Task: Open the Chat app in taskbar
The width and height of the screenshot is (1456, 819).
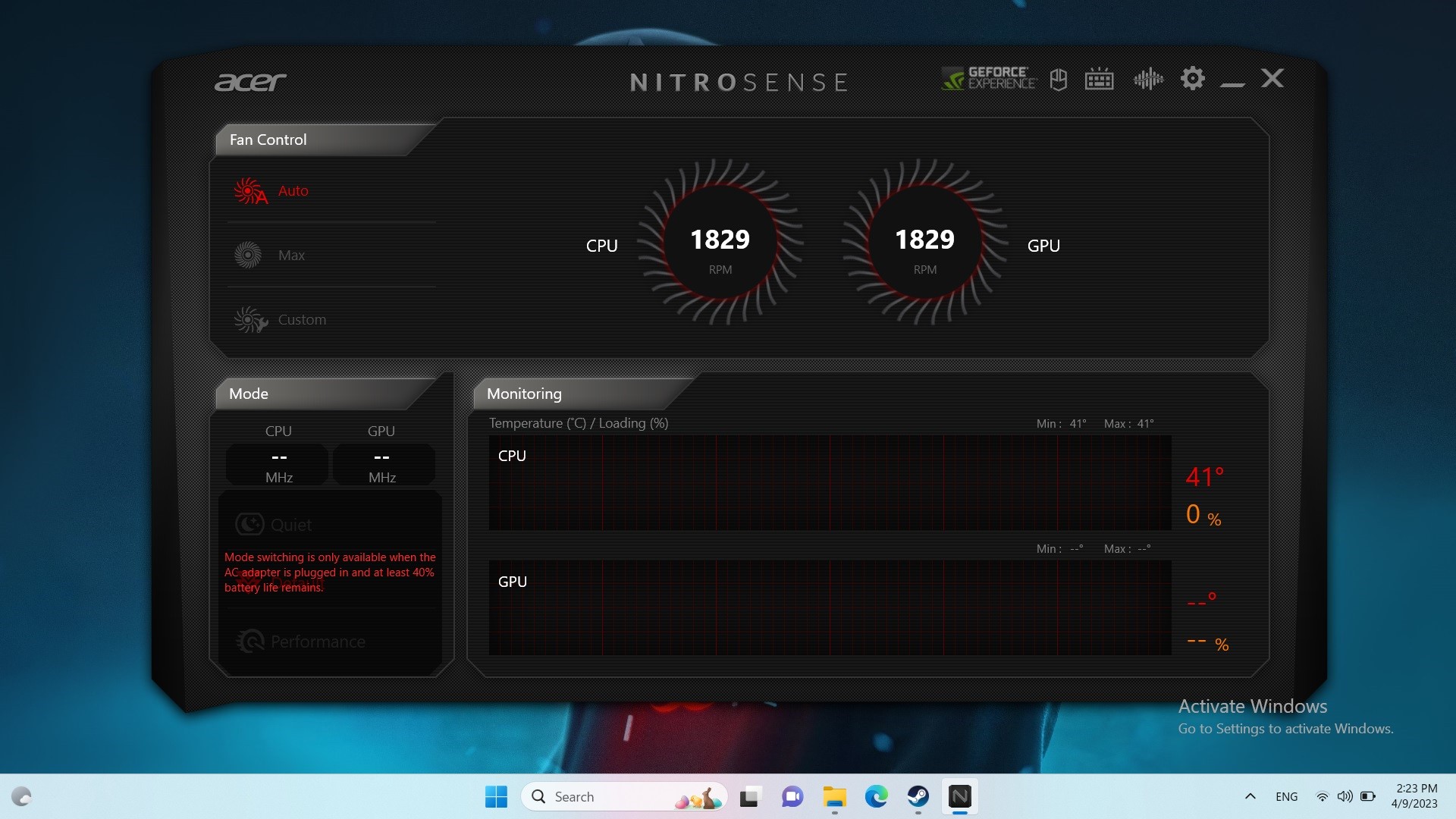Action: coord(792,797)
